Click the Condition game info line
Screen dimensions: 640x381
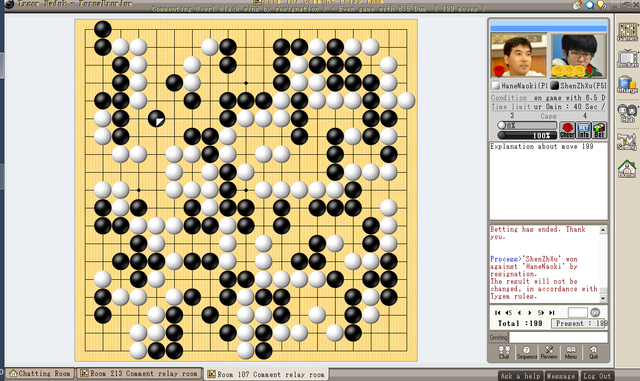(x=548, y=98)
